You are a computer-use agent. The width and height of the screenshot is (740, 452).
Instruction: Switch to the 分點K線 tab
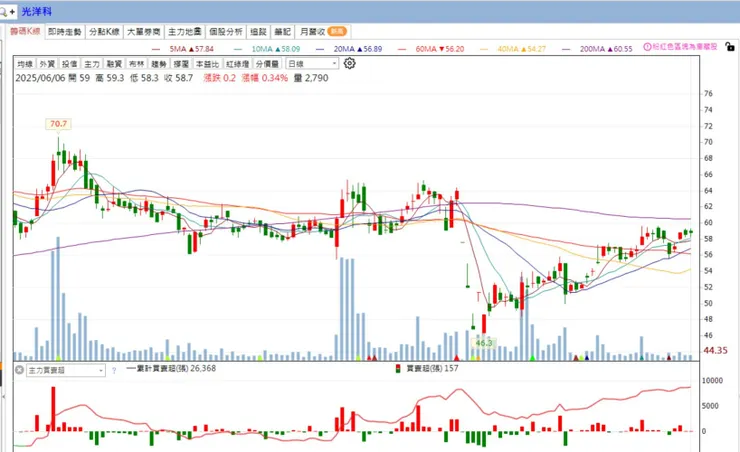tap(104, 32)
